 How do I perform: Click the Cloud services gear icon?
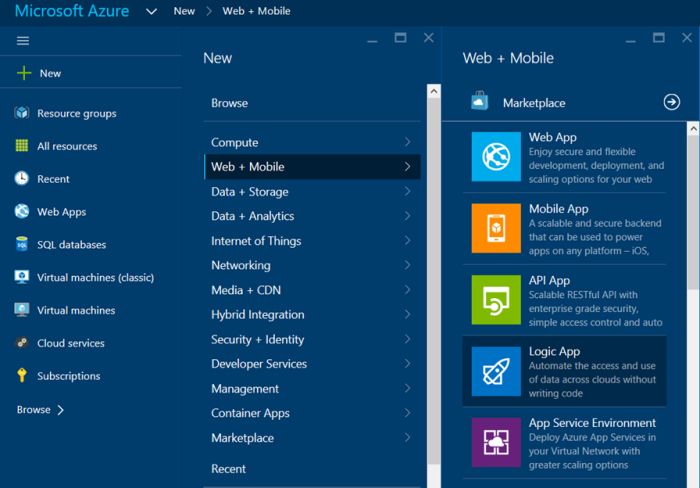tap(21, 342)
